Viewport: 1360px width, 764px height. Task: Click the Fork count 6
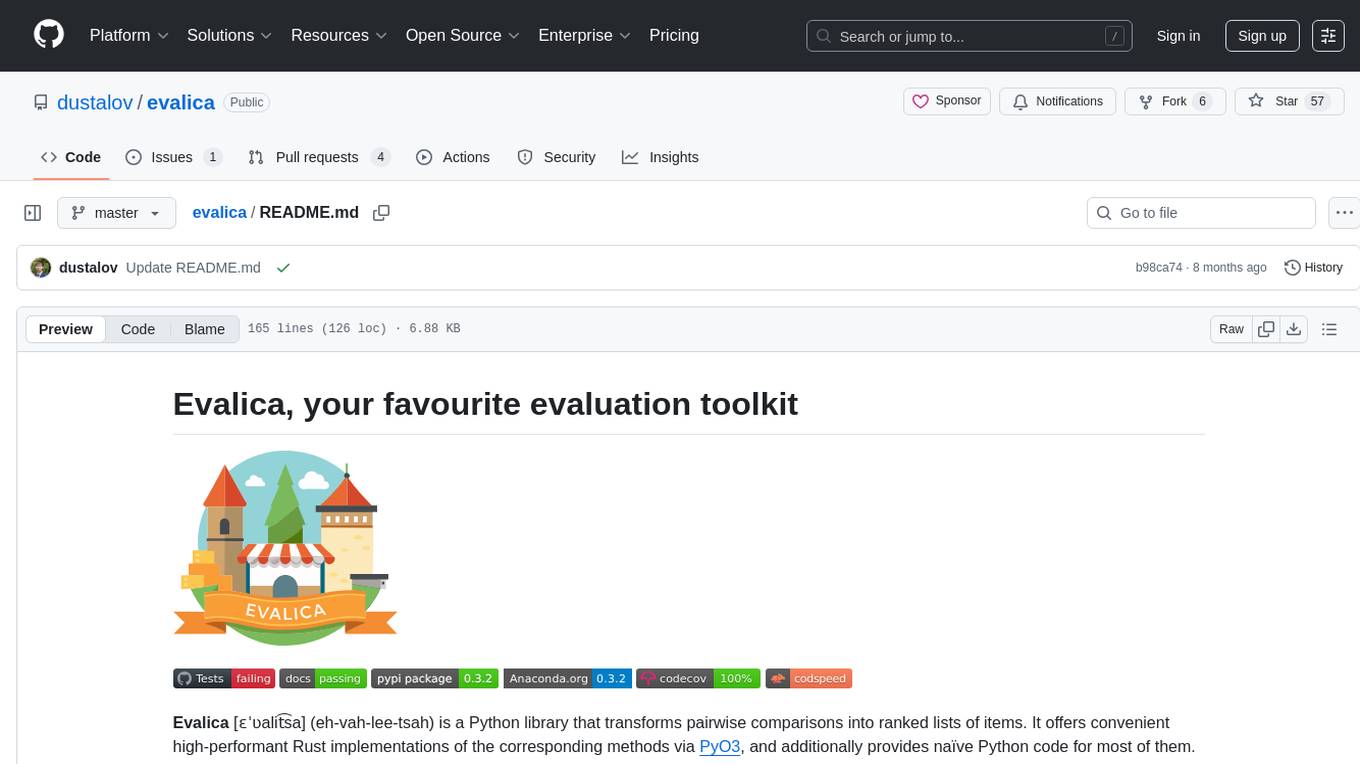point(1202,101)
